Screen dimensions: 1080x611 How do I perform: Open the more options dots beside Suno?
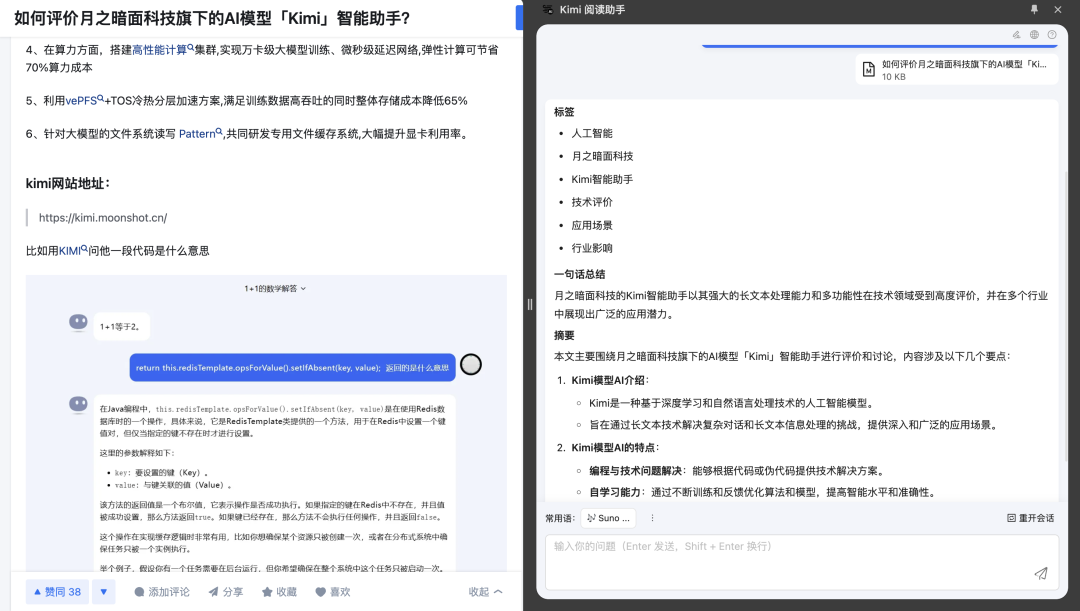(x=652, y=518)
